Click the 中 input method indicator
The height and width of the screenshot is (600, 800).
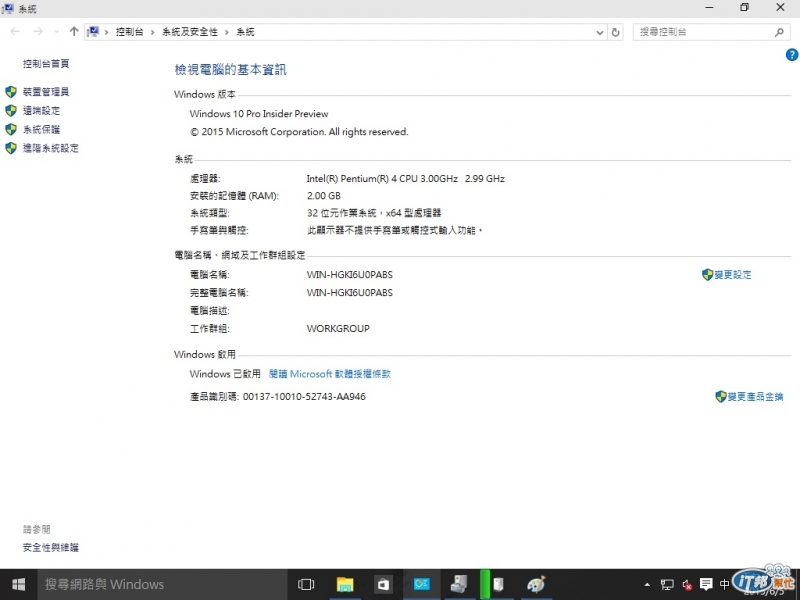click(724, 585)
